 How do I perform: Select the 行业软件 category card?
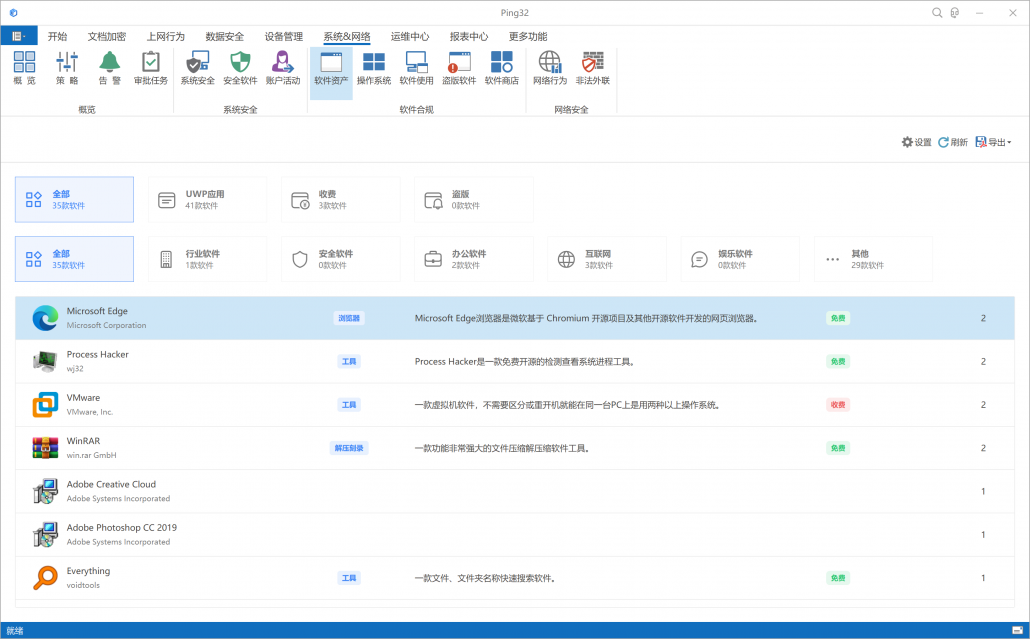point(208,259)
